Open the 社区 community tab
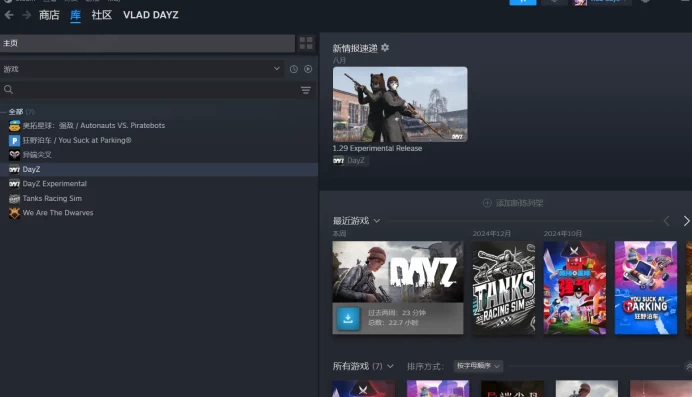 [x=102, y=15]
